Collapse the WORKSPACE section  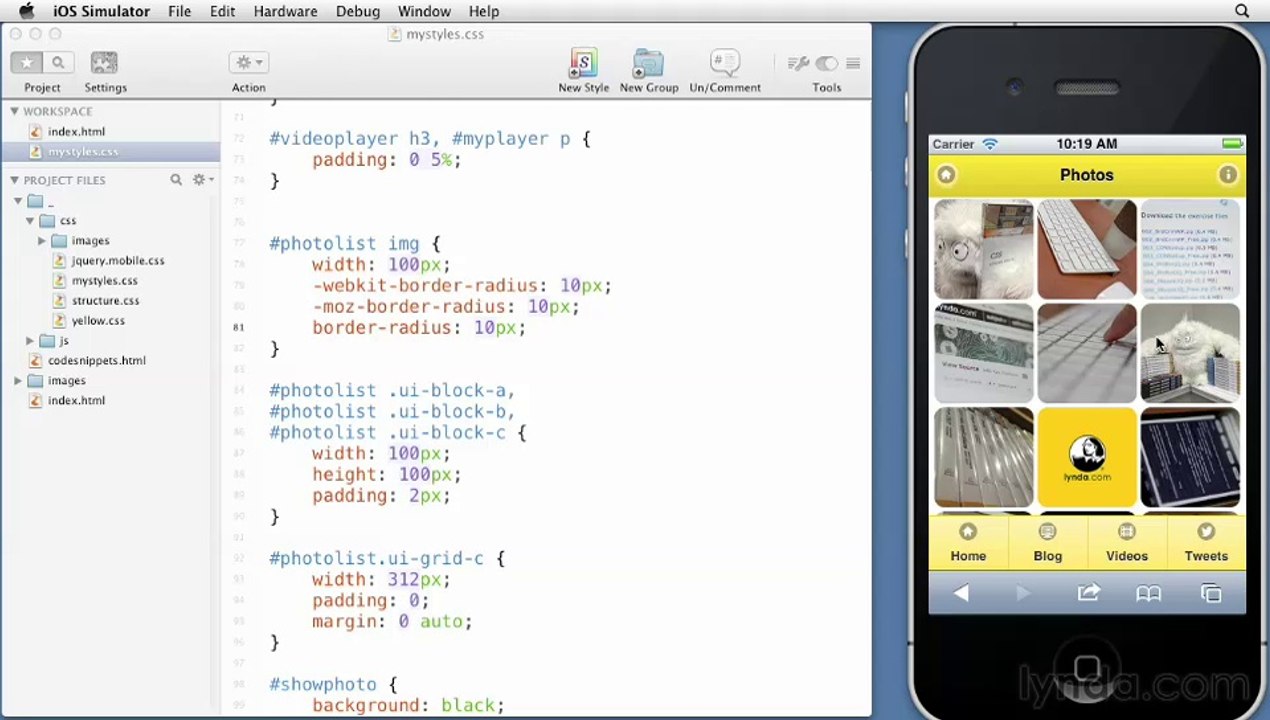tap(14, 111)
